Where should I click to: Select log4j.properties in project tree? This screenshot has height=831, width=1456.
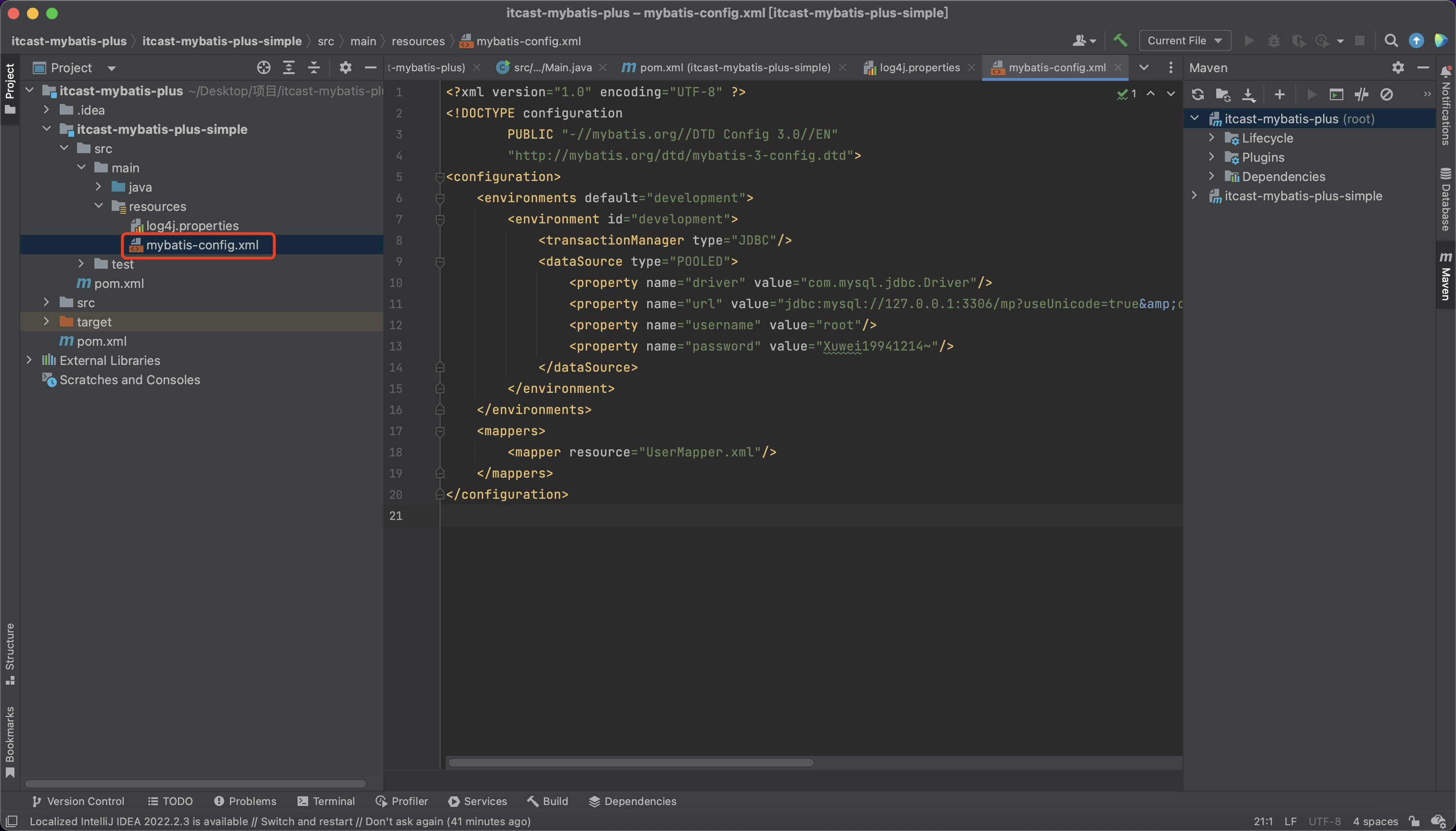click(x=192, y=225)
